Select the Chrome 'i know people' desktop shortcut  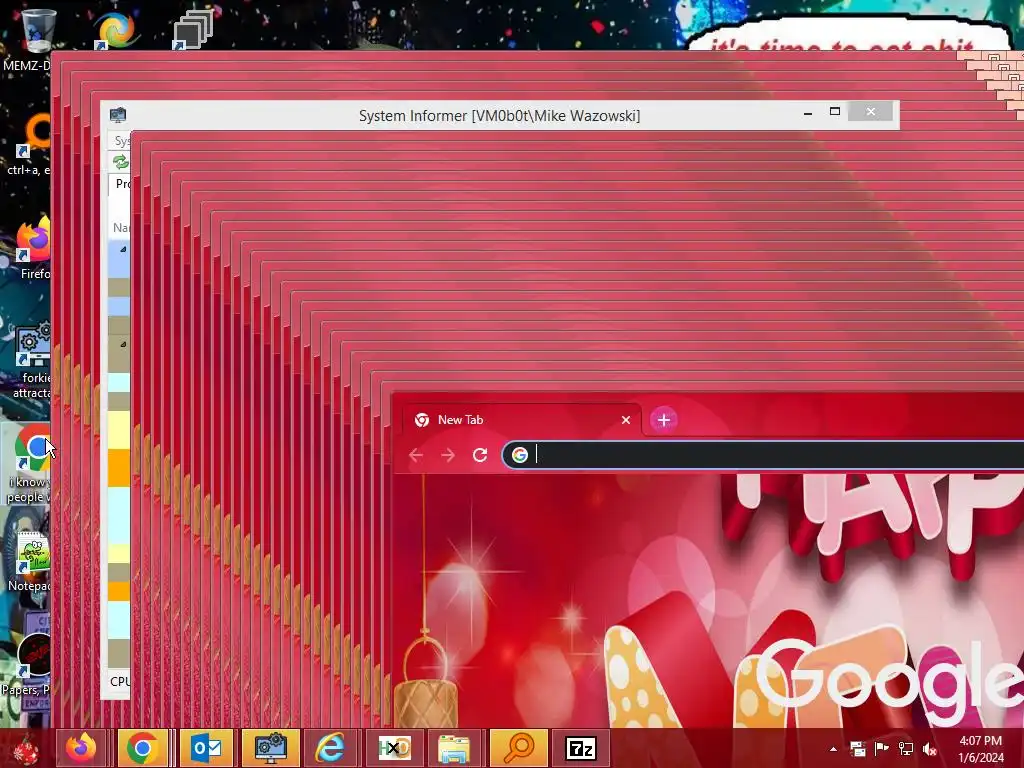(27, 465)
